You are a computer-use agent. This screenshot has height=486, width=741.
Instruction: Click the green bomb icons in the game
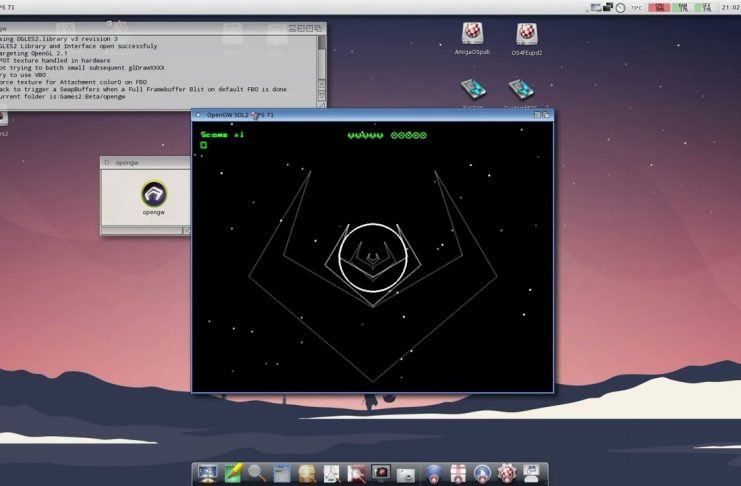(x=409, y=135)
